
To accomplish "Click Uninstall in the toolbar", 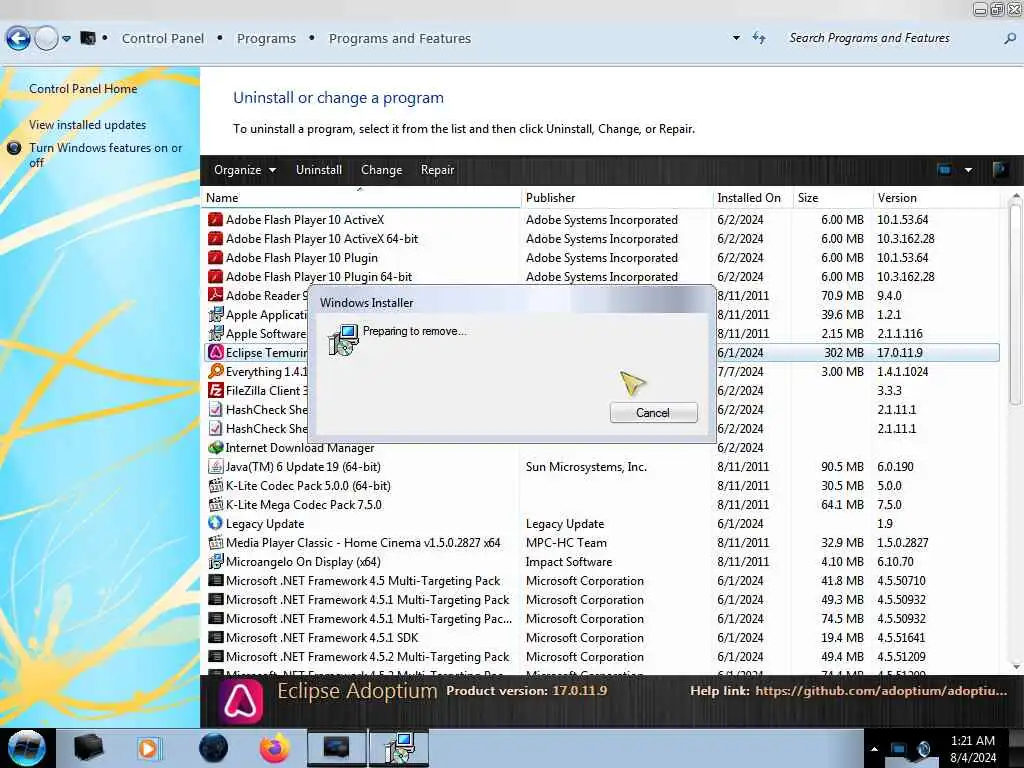I will point(319,170).
